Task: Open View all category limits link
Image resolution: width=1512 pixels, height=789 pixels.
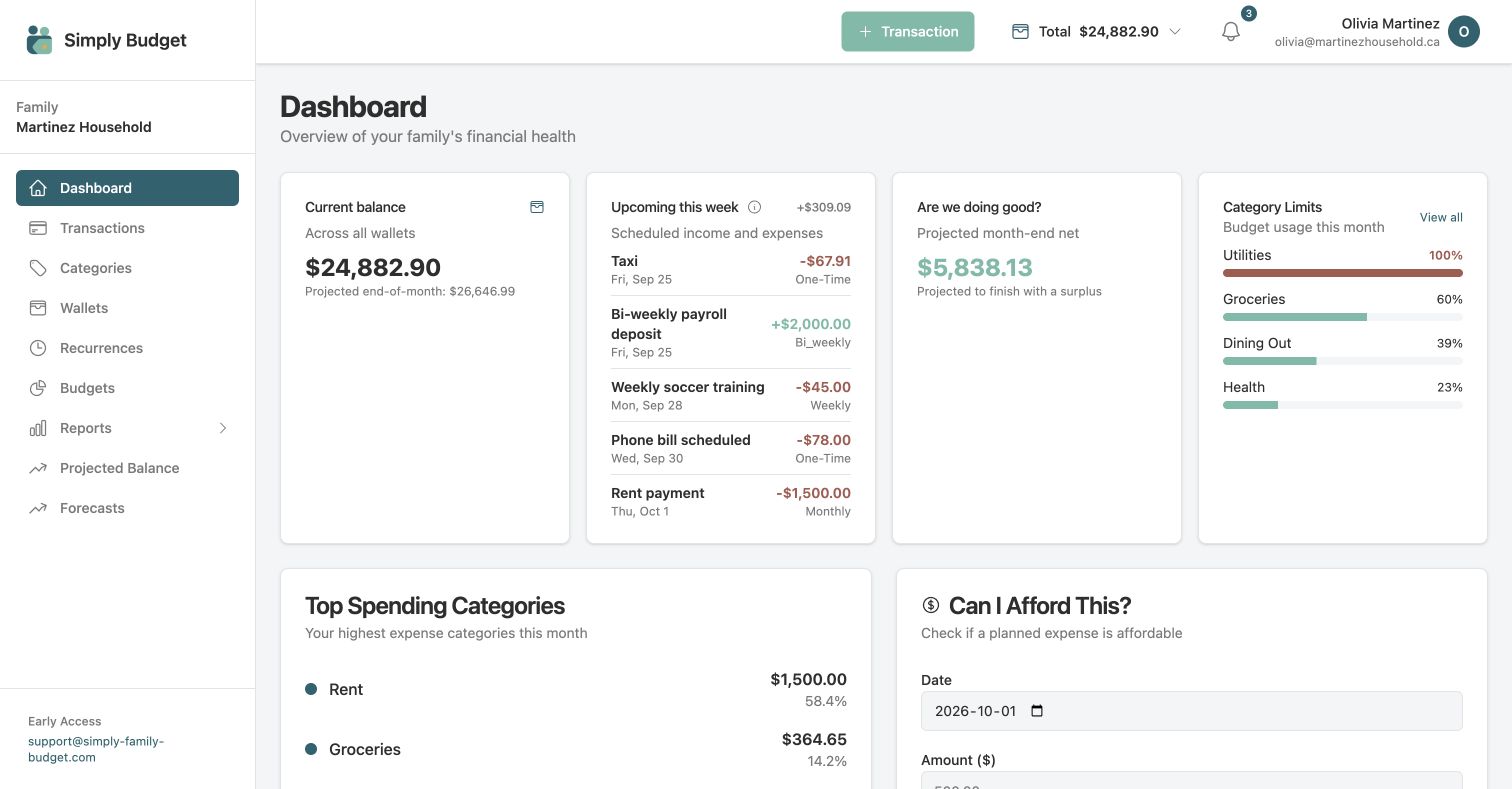Action: click(1441, 217)
